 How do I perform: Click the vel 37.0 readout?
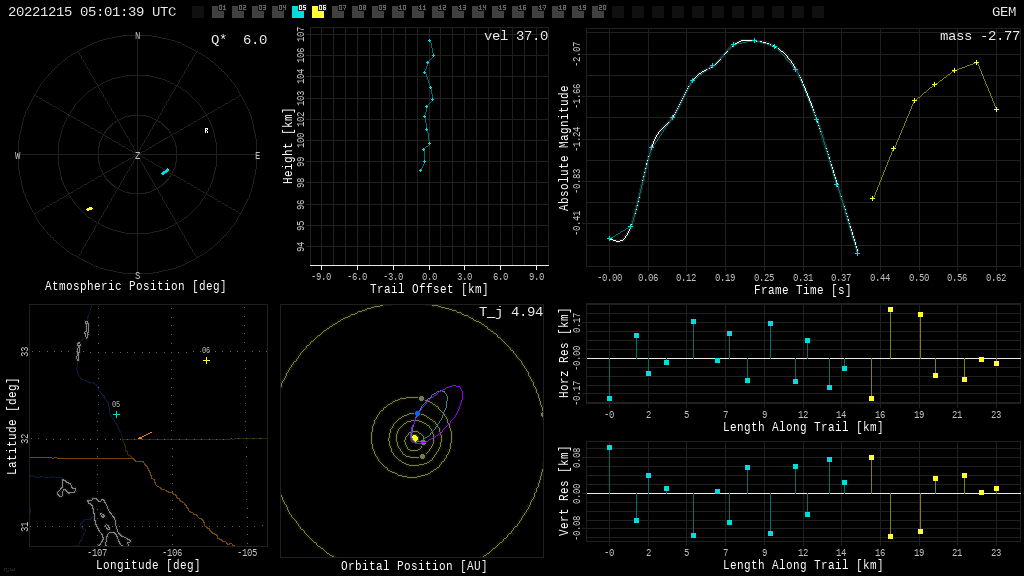(x=516, y=36)
